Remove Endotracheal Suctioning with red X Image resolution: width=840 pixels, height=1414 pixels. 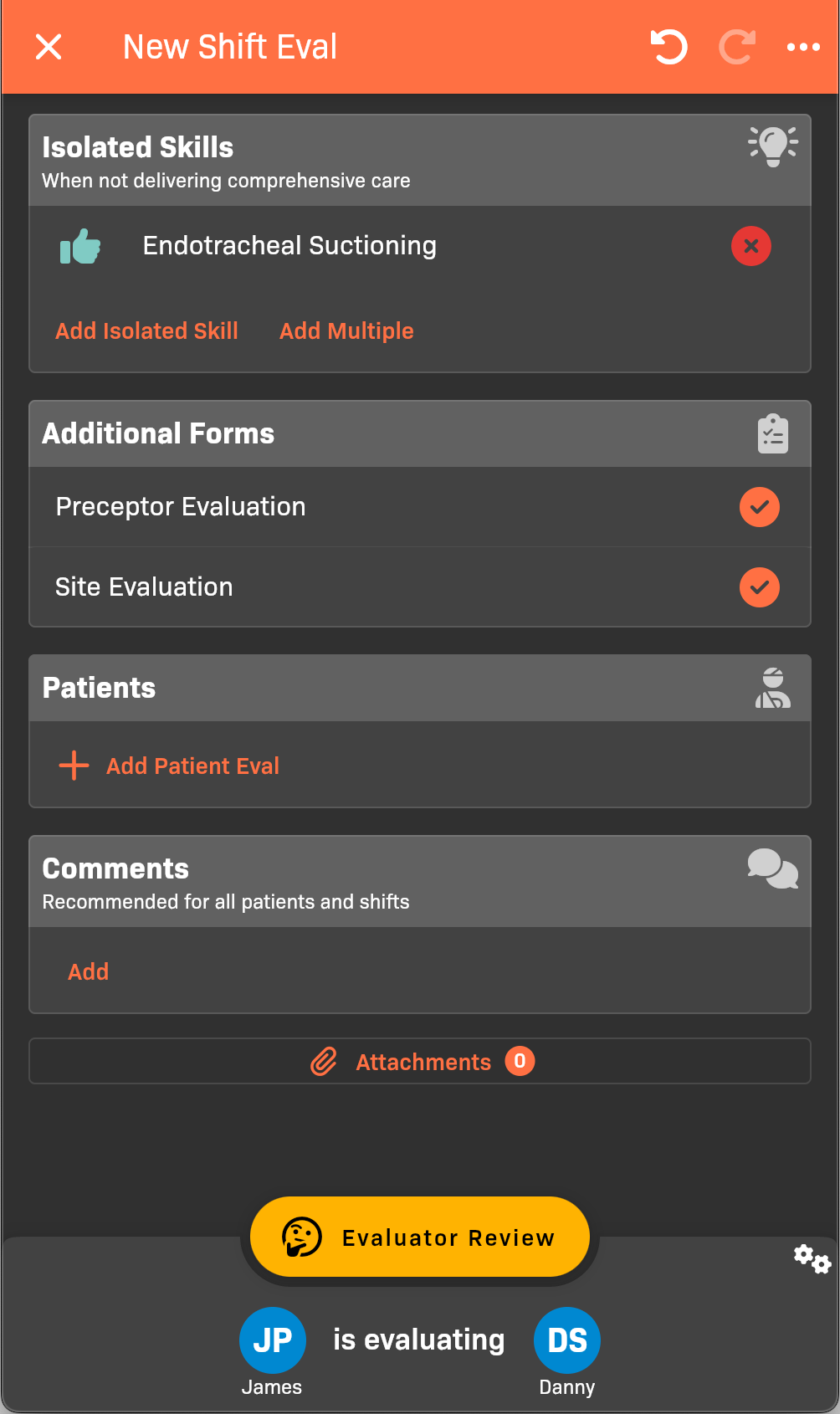[750, 246]
